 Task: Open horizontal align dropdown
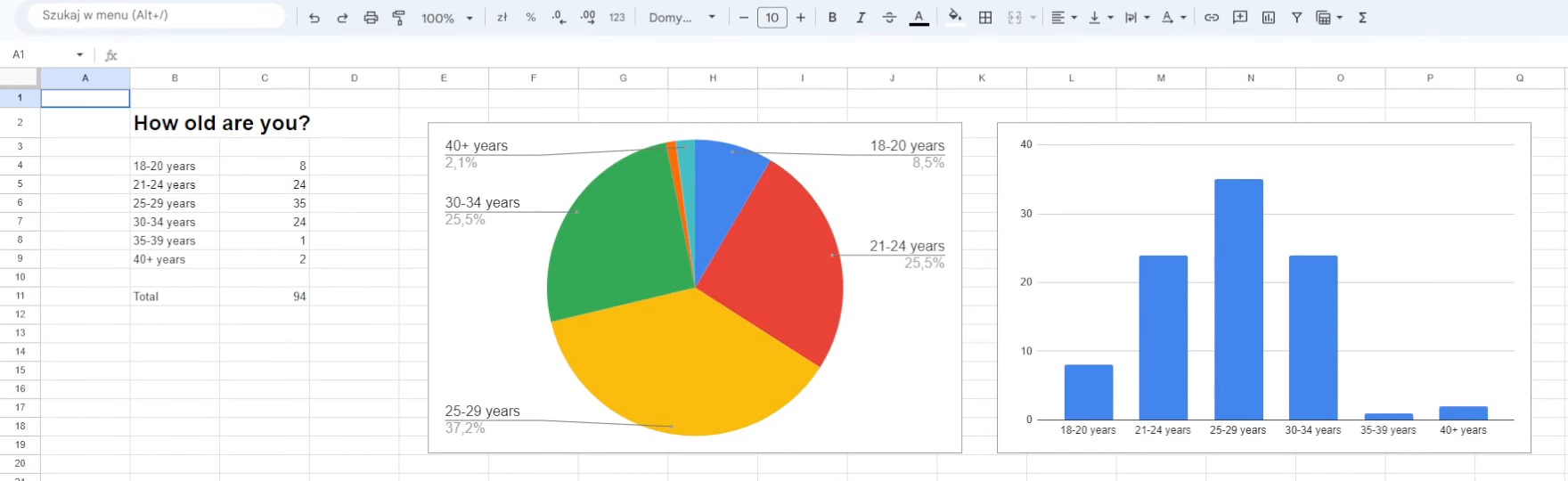click(x=1064, y=18)
